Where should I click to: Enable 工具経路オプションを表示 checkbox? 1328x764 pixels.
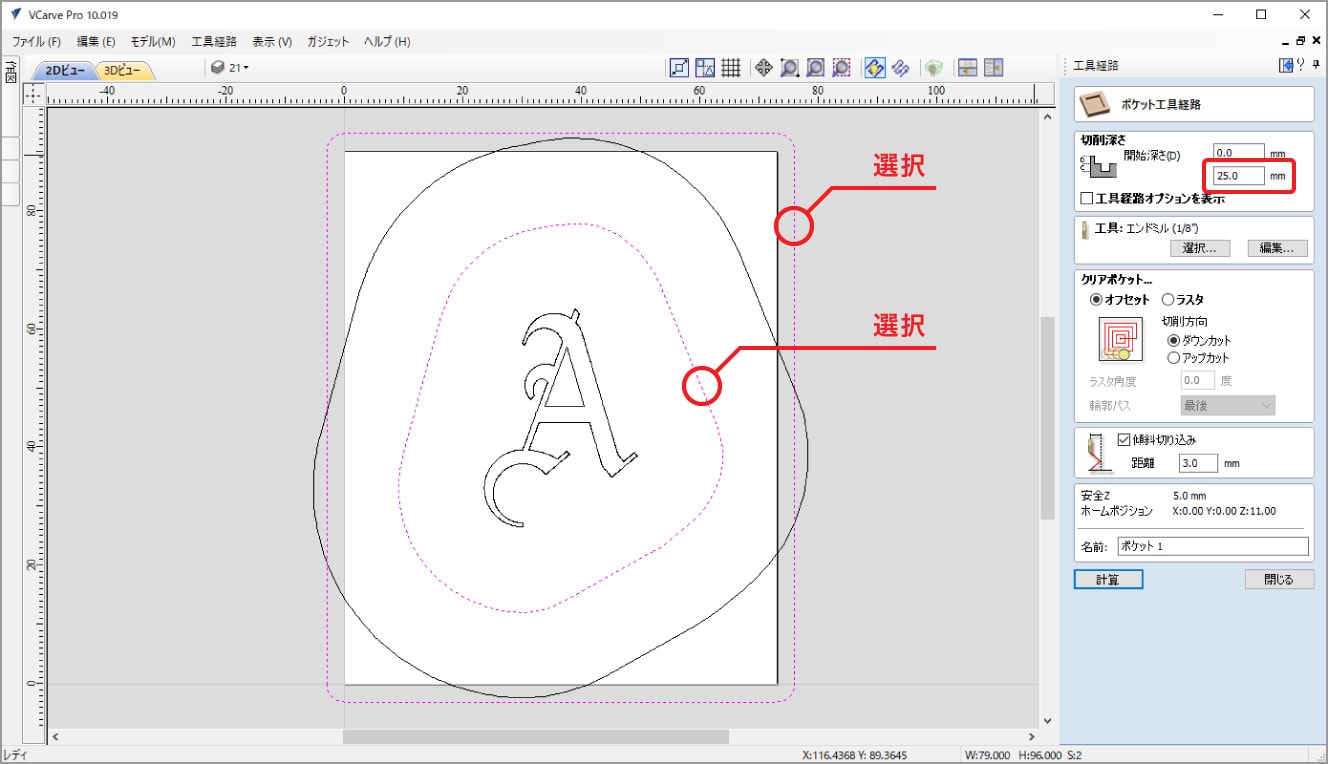(1088, 198)
